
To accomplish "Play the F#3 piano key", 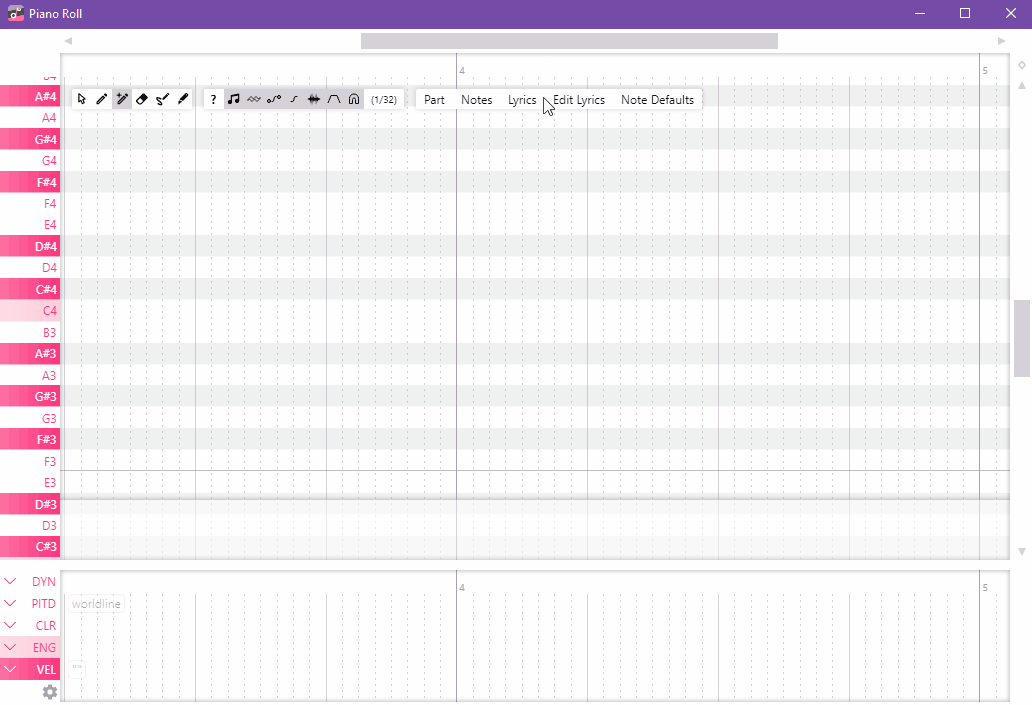I will (x=30, y=439).
